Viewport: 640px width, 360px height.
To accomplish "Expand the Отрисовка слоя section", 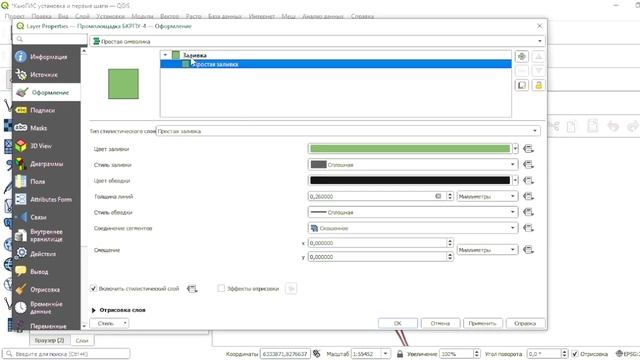I will tap(93, 310).
